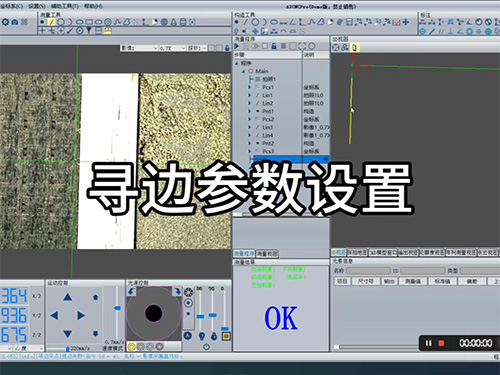
Task: Select the Rectangle tool in measurement tools
Action: coord(89,22)
